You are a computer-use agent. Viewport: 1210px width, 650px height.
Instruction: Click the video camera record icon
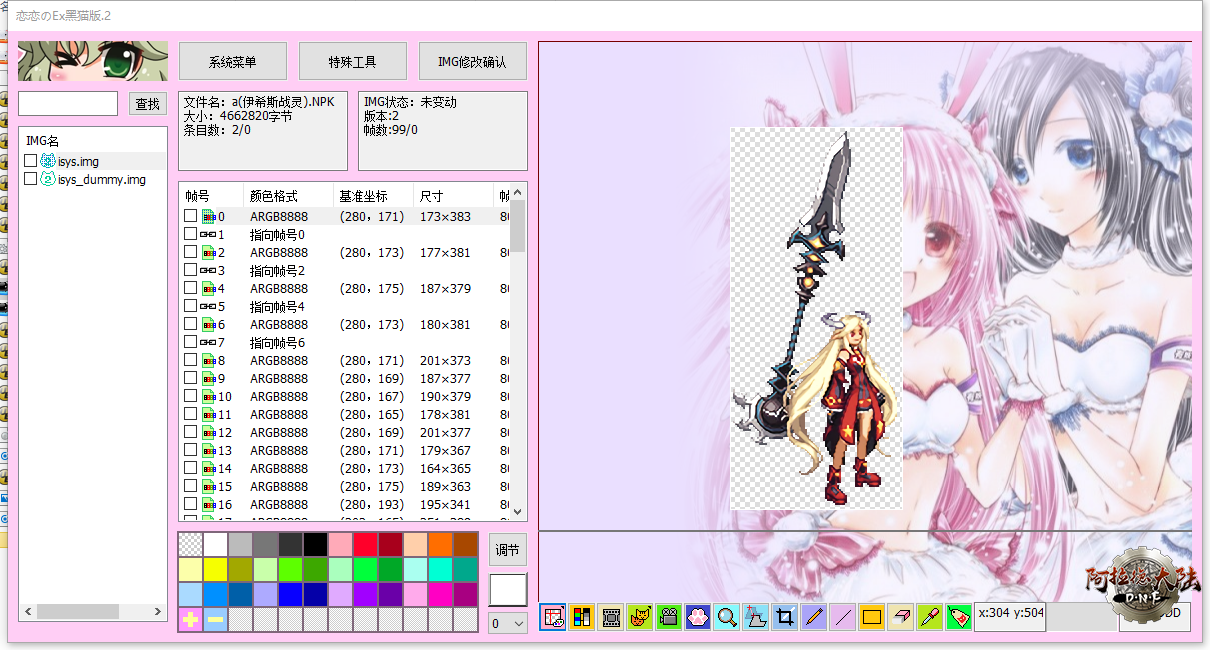tap(669, 618)
